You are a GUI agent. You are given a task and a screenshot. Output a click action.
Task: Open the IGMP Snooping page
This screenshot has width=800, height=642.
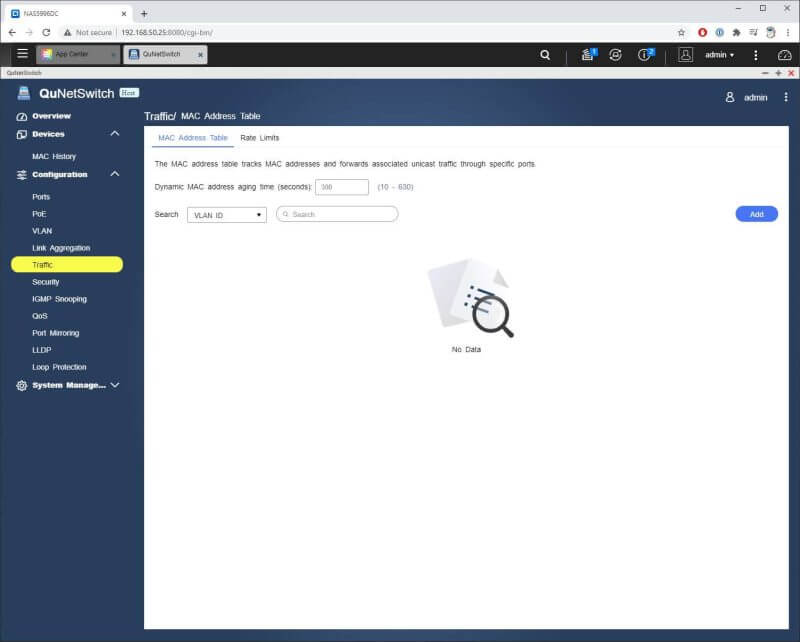pyautogui.click(x=59, y=299)
